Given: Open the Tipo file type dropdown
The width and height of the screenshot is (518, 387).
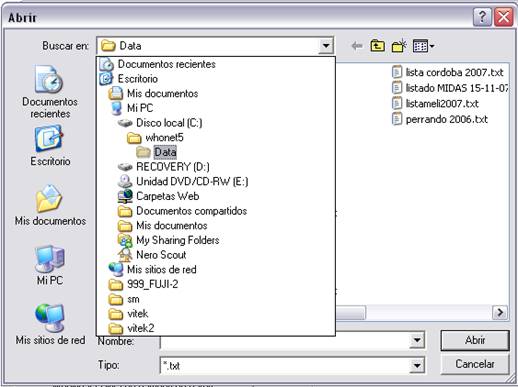Looking at the screenshot, I should coord(417,366).
